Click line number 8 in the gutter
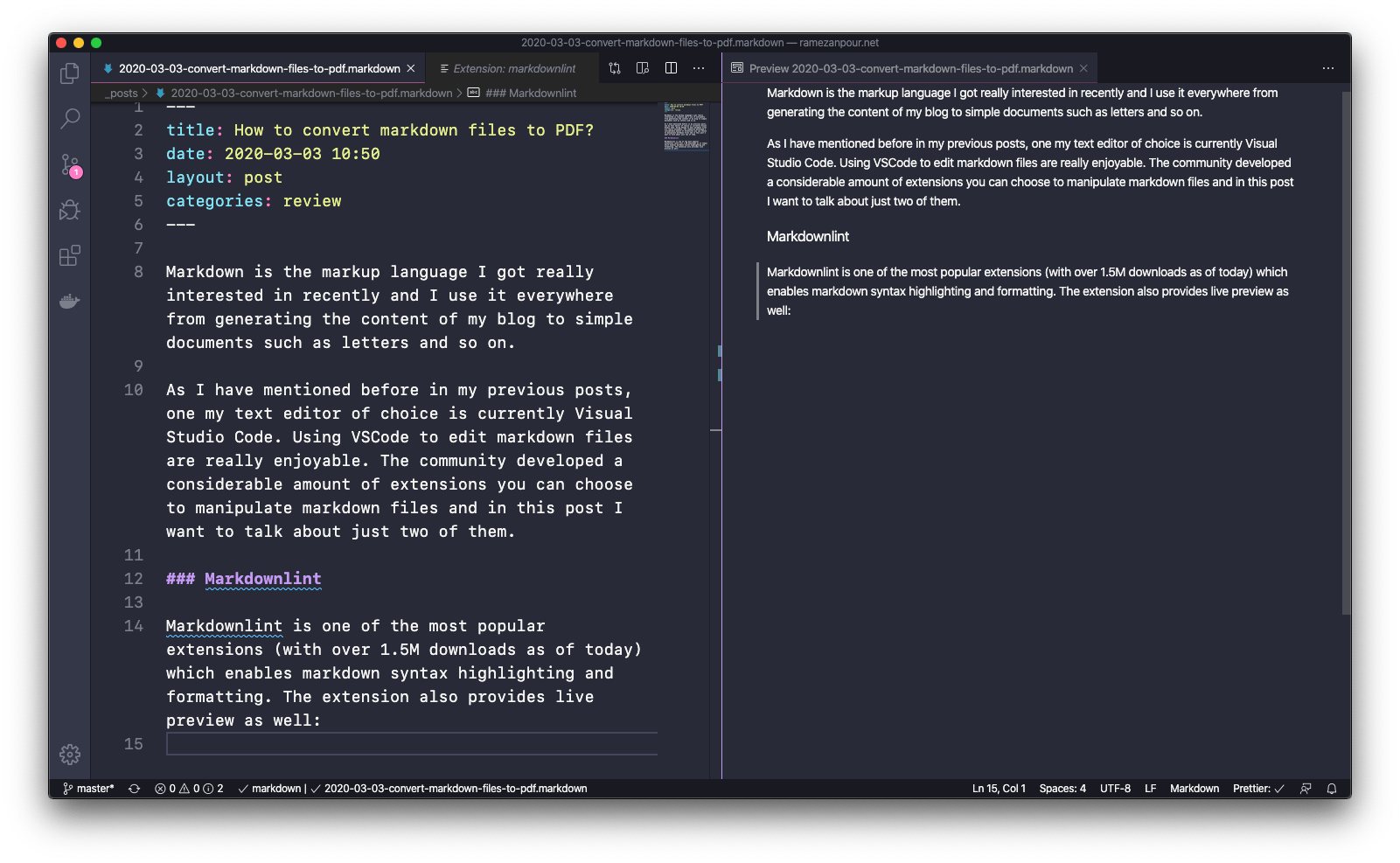Viewport: 1400px width, 863px height. (138, 272)
